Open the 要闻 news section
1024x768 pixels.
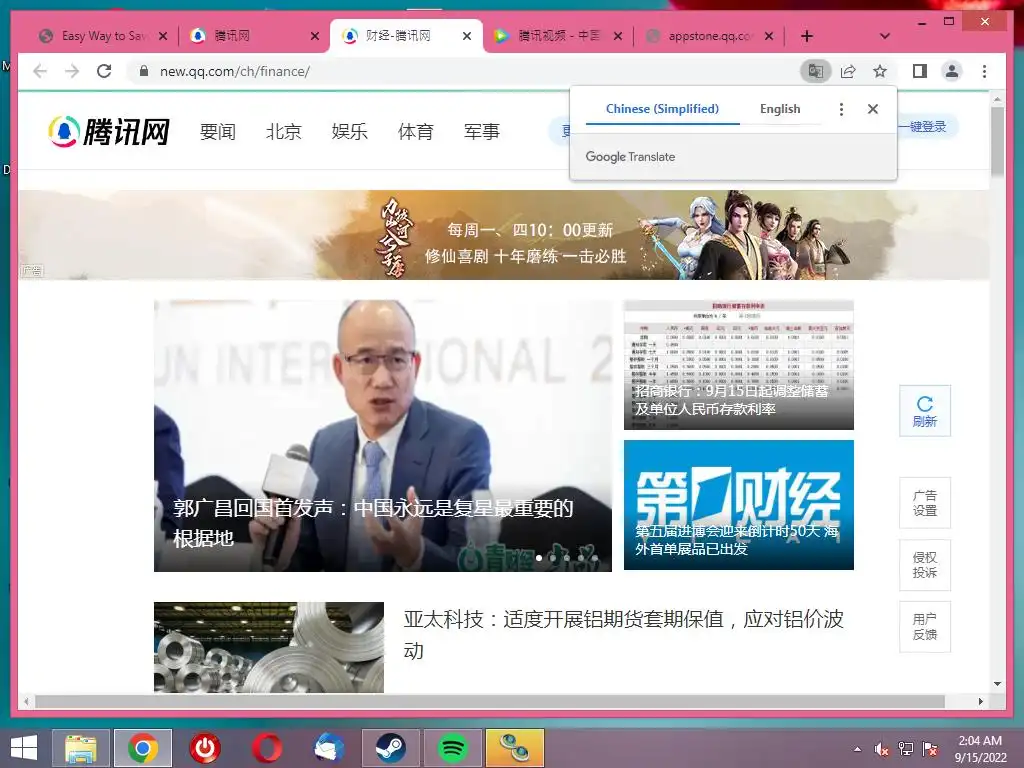[217, 131]
